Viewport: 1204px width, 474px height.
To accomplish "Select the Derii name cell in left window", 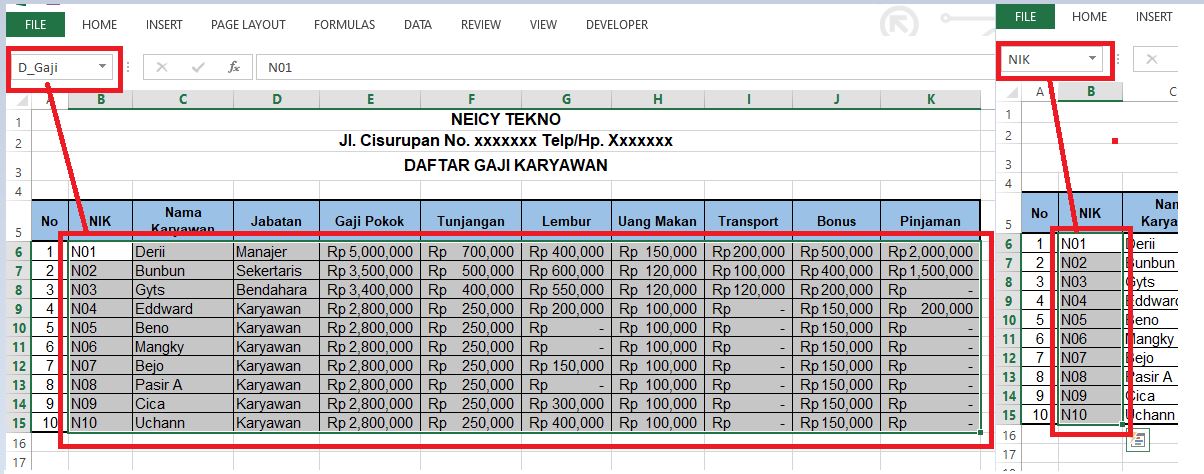I will [x=183, y=251].
